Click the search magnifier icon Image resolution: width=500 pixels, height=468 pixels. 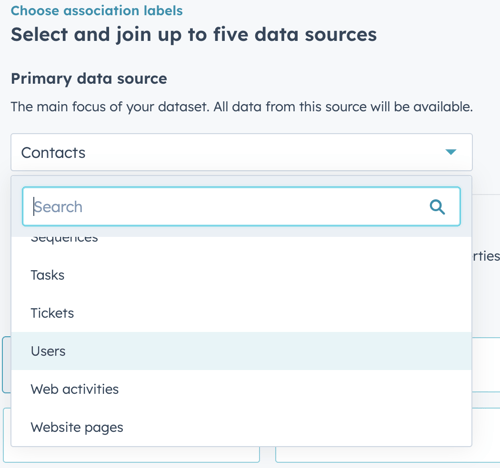coord(437,207)
